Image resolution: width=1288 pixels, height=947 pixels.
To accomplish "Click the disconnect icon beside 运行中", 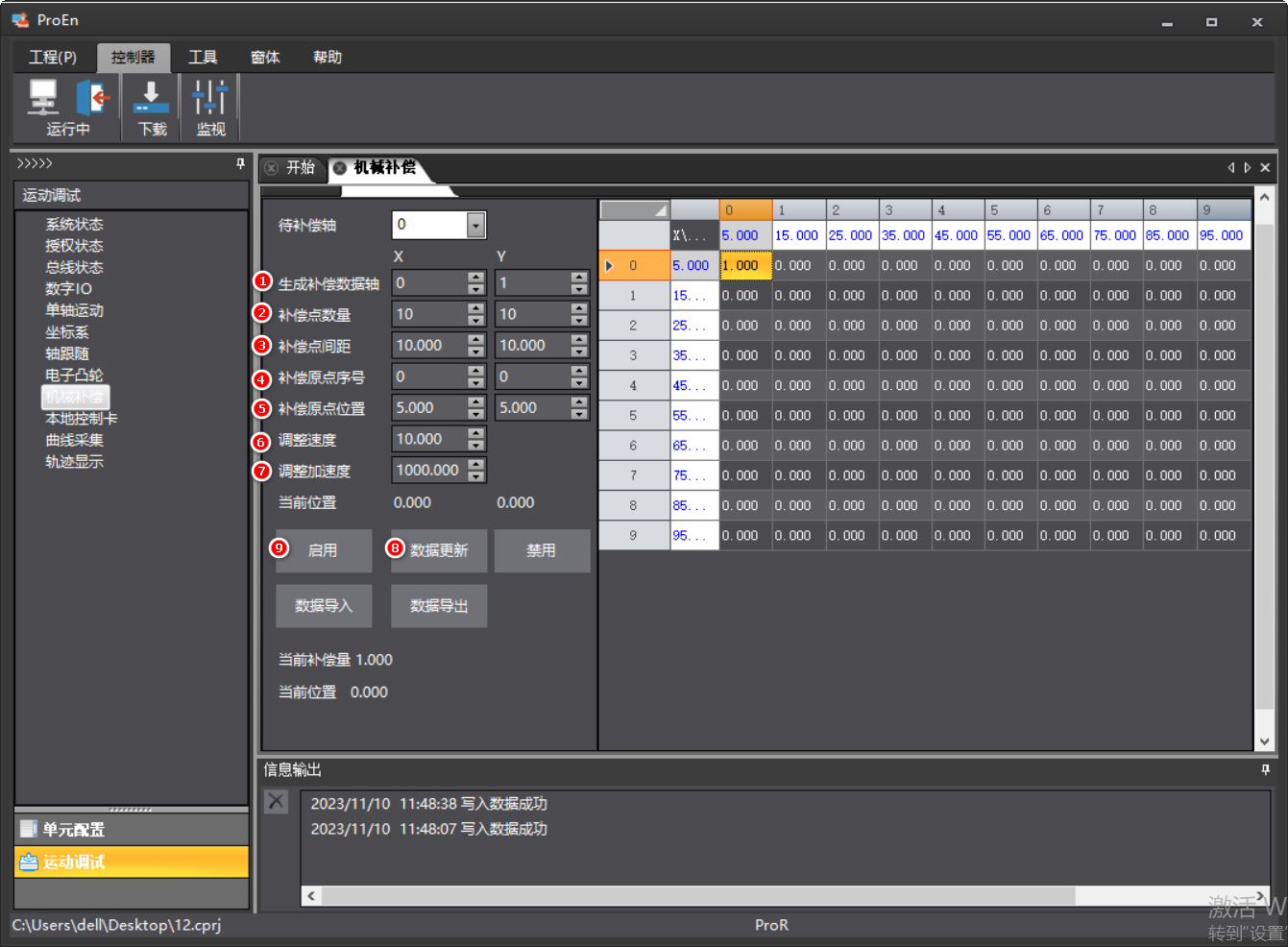I will point(93,97).
